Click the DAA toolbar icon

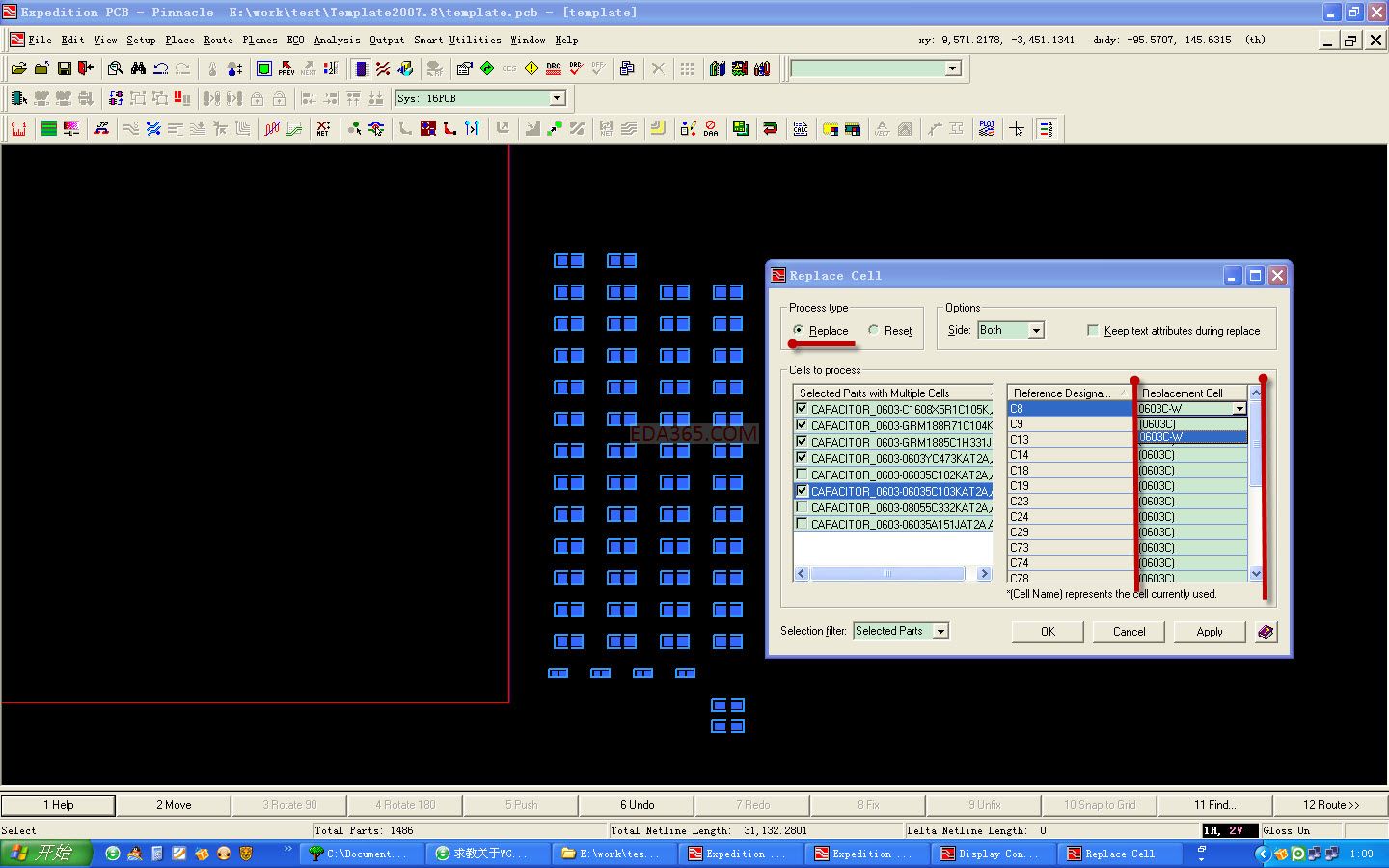coord(711,128)
